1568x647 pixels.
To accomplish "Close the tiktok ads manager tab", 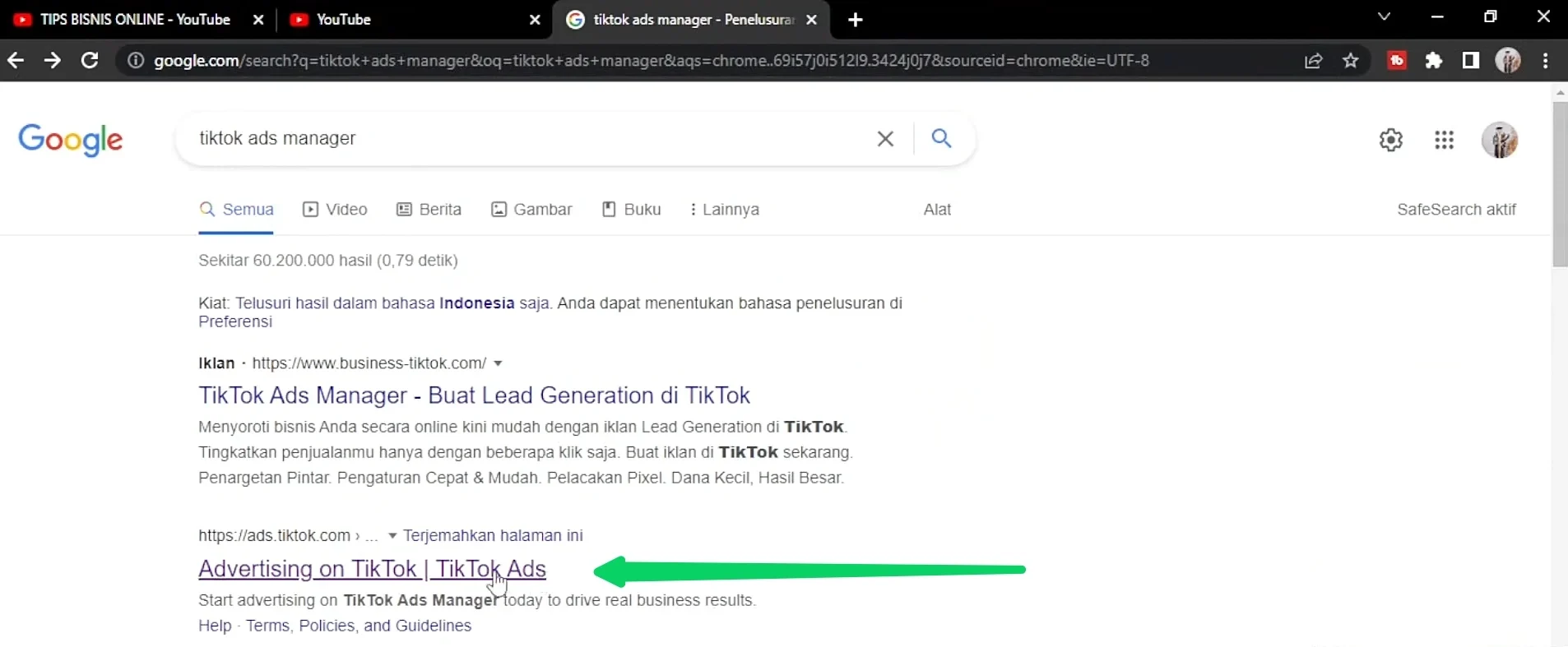I will click(812, 20).
